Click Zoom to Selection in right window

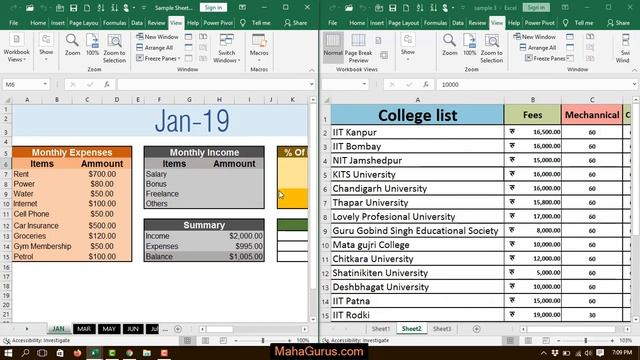click(x=491, y=48)
